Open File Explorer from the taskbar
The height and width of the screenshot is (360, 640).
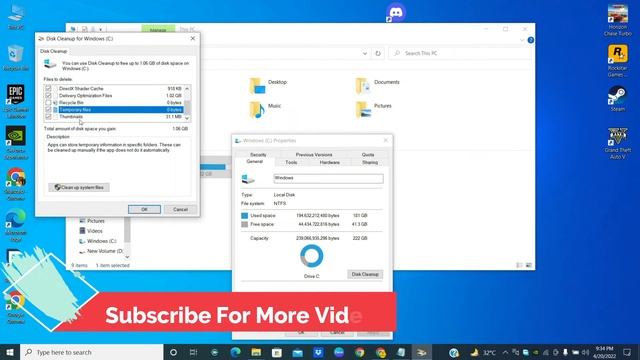click(x=256, y=352)
